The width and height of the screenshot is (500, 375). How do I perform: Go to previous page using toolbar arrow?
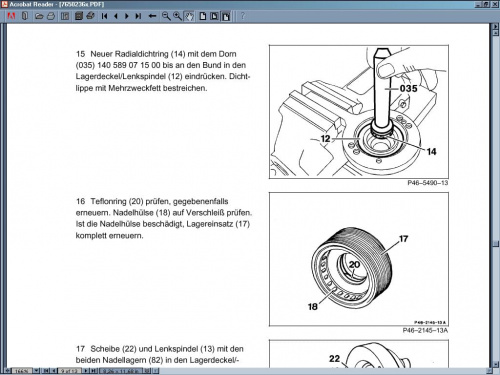116,16
